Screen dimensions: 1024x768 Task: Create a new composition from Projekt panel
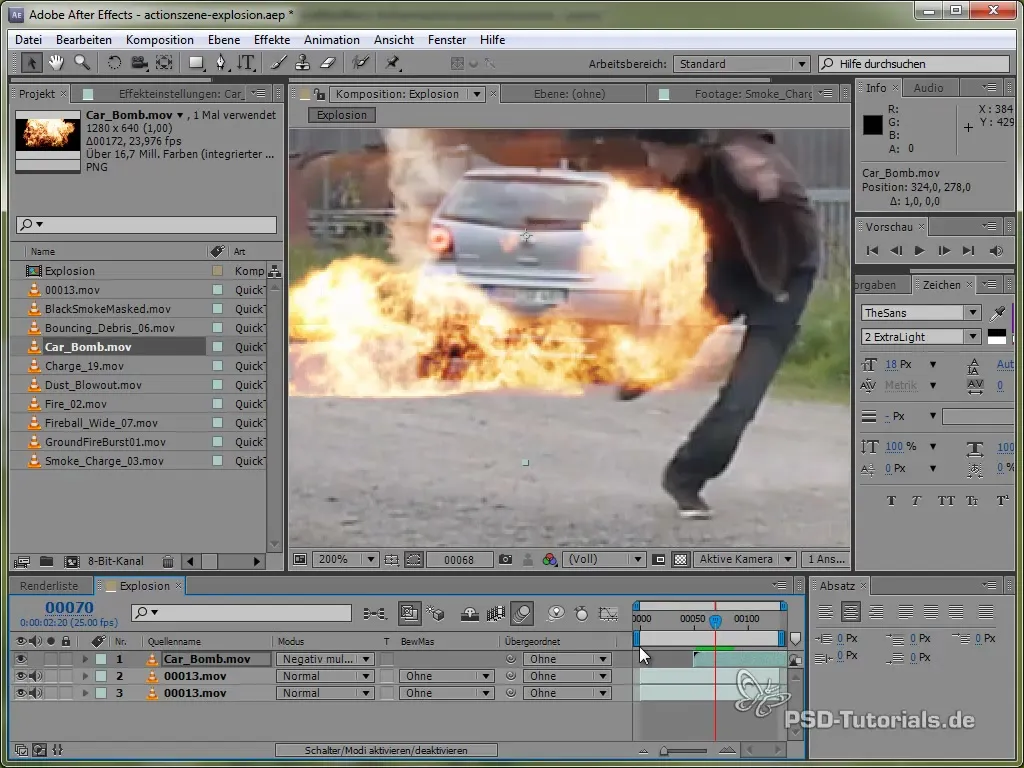tap(71, 562)
